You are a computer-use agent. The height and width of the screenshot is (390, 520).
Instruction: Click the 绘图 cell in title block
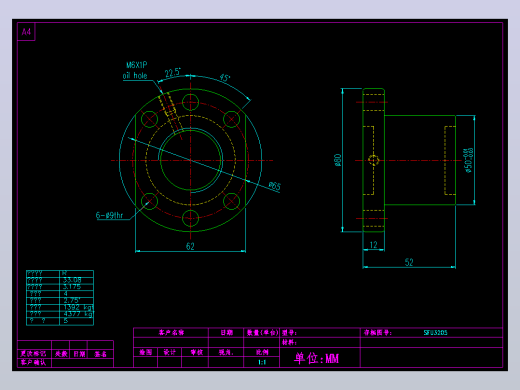click(146, 352)
